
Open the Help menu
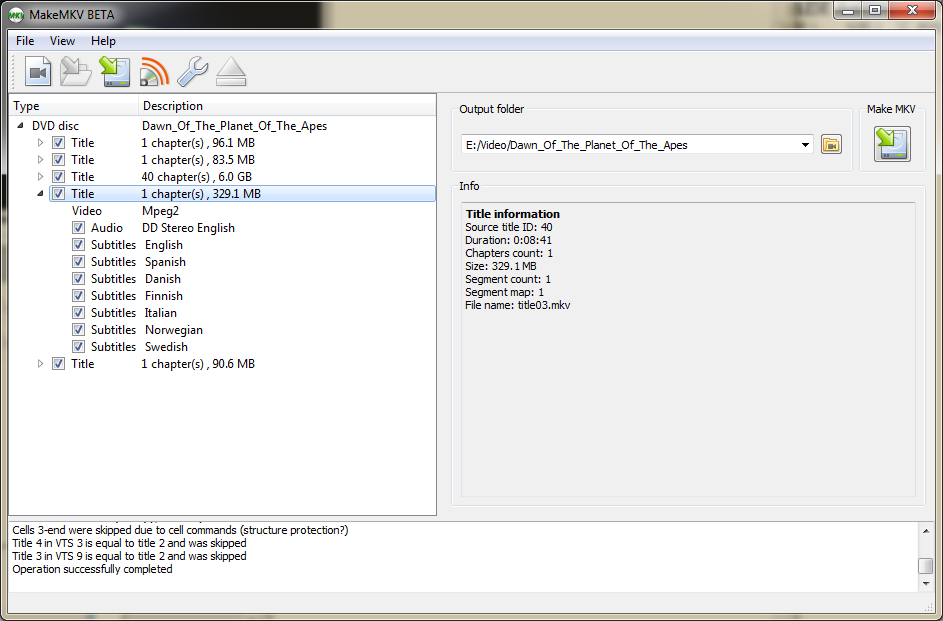coord(102,41)
